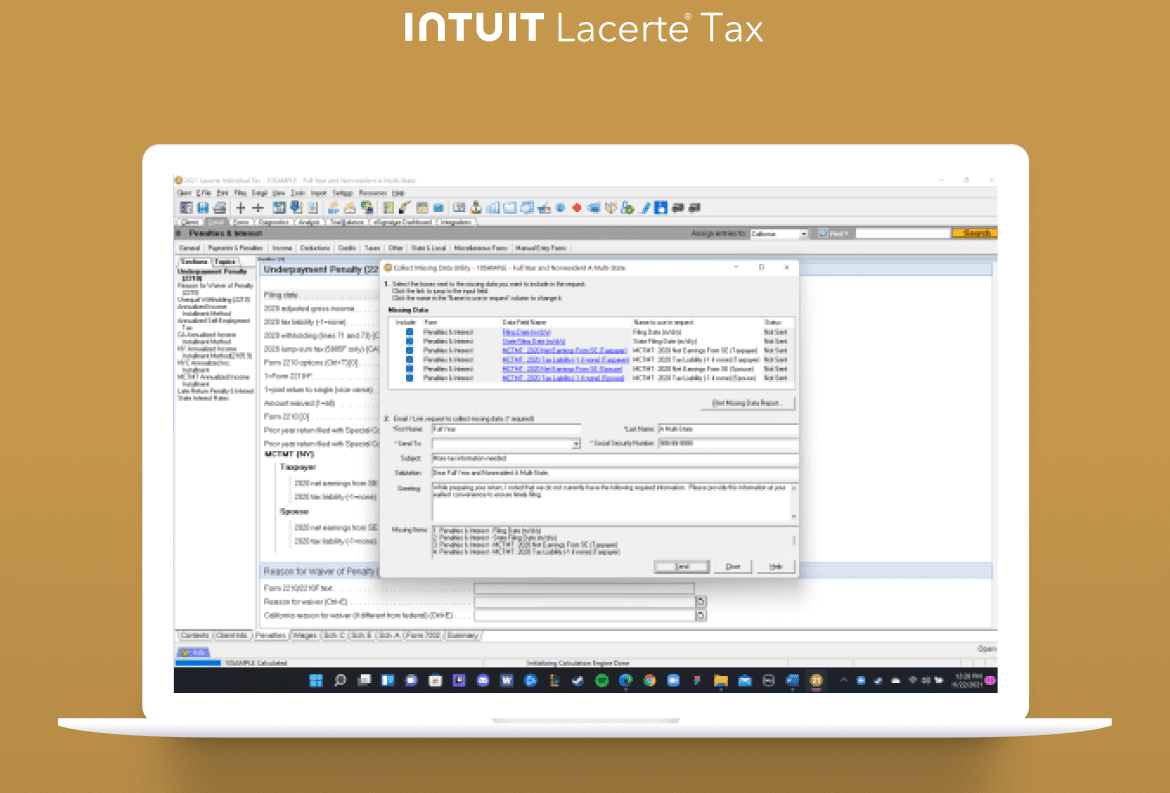Open Word from the taskbar
The image size is (1170, 793).
point(507,680)
